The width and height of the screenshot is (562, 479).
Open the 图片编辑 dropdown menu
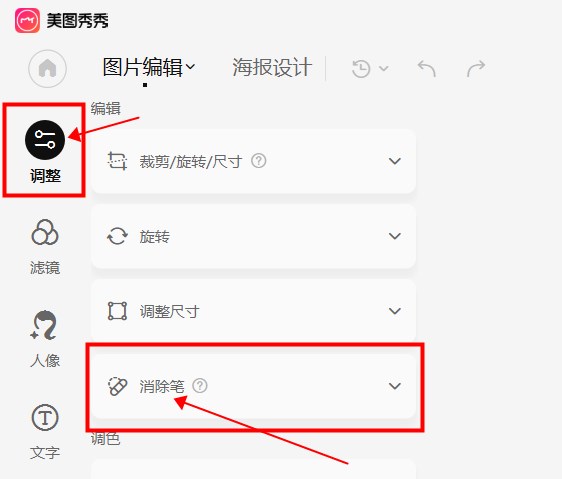(x=149, y=67)
